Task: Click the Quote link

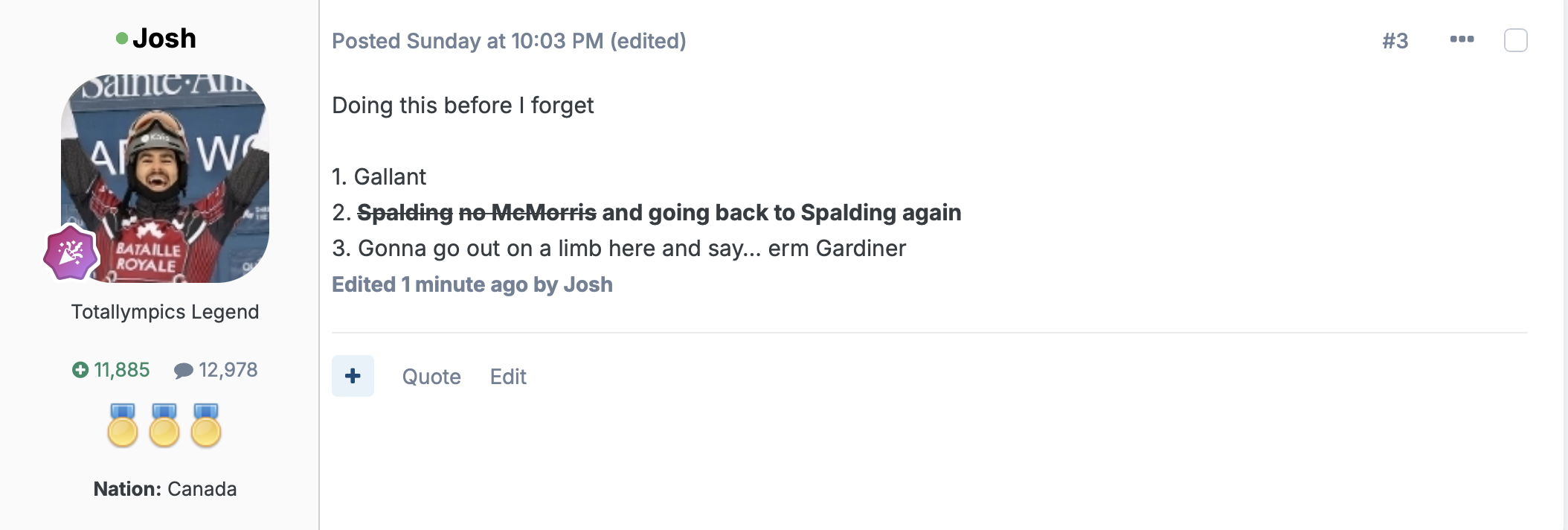Action: coord(431,377)
